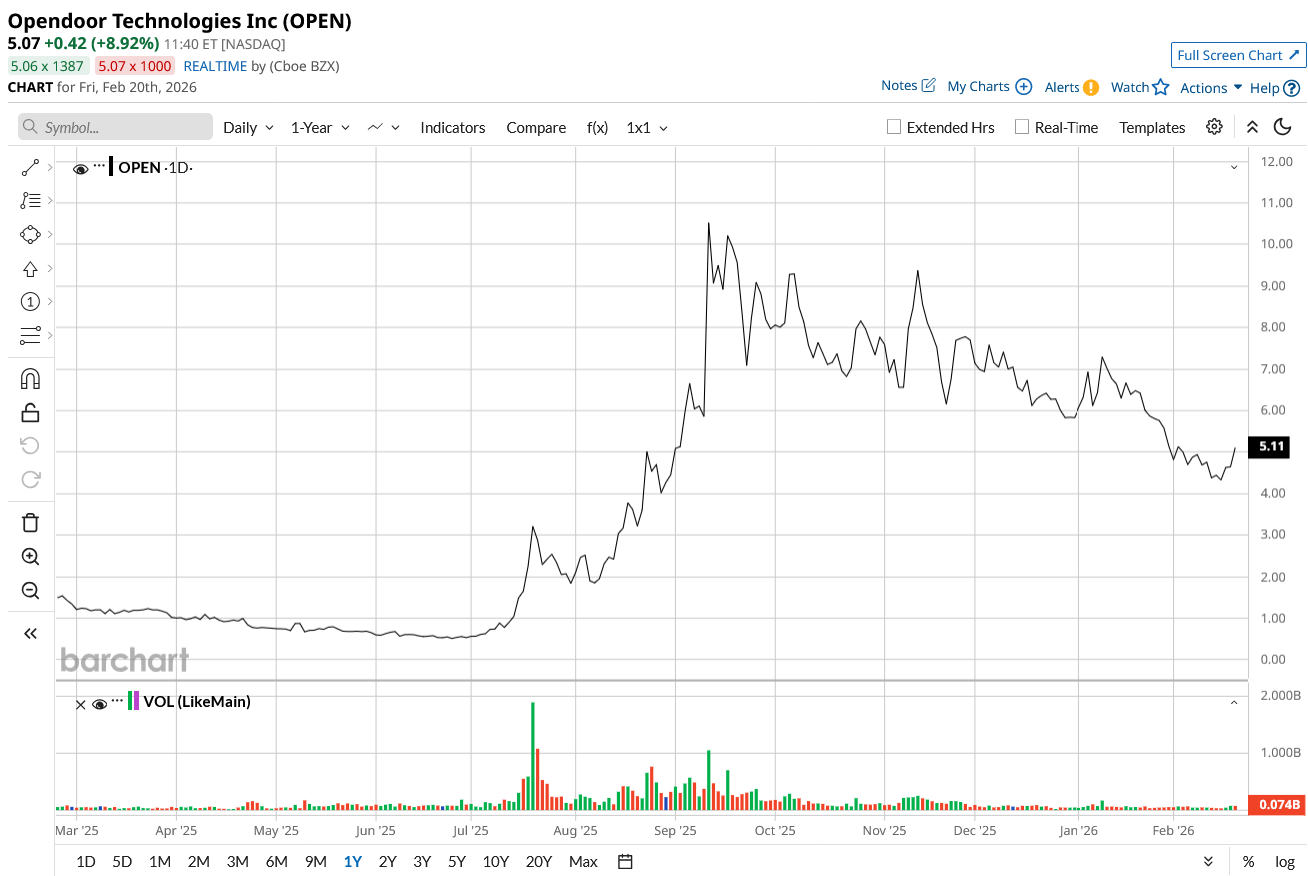1308x876 pixels.
Task: Select the 5D time range
Action: click(x=122, y=862)
